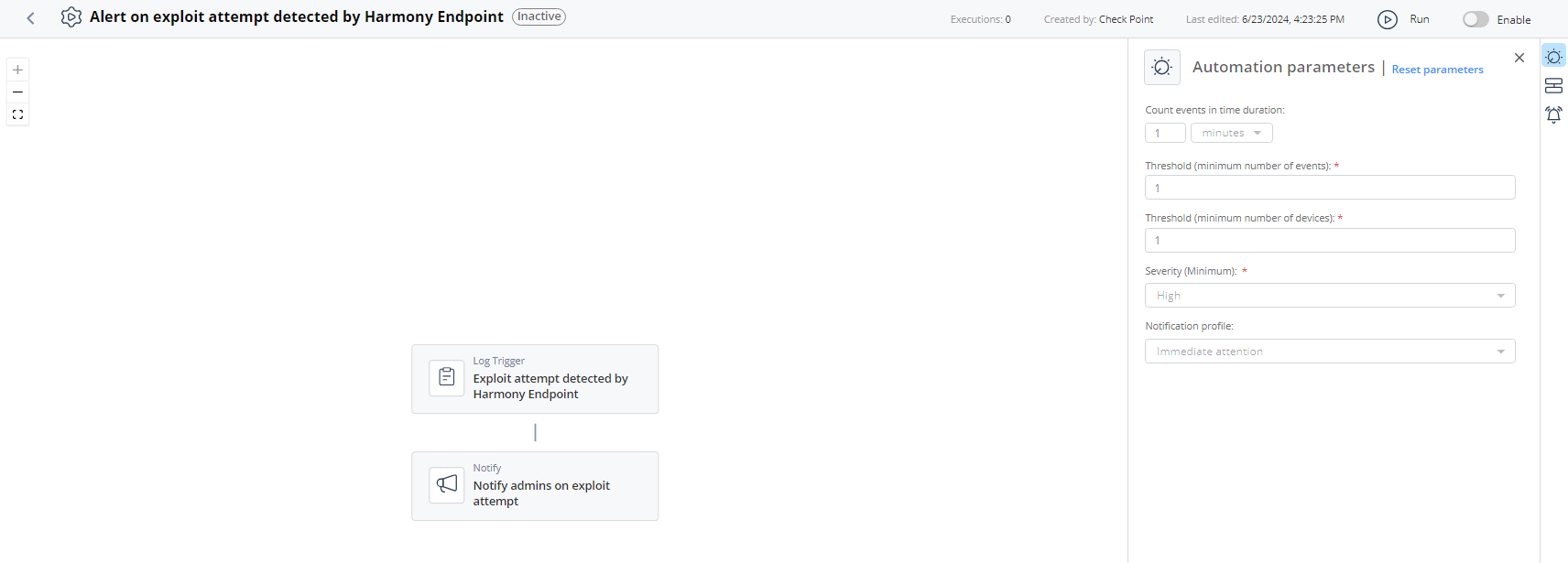Screen dimensions: 1568x563
Task: Click the Automation parameters header icon
Action: click(x=1162, y=67)
